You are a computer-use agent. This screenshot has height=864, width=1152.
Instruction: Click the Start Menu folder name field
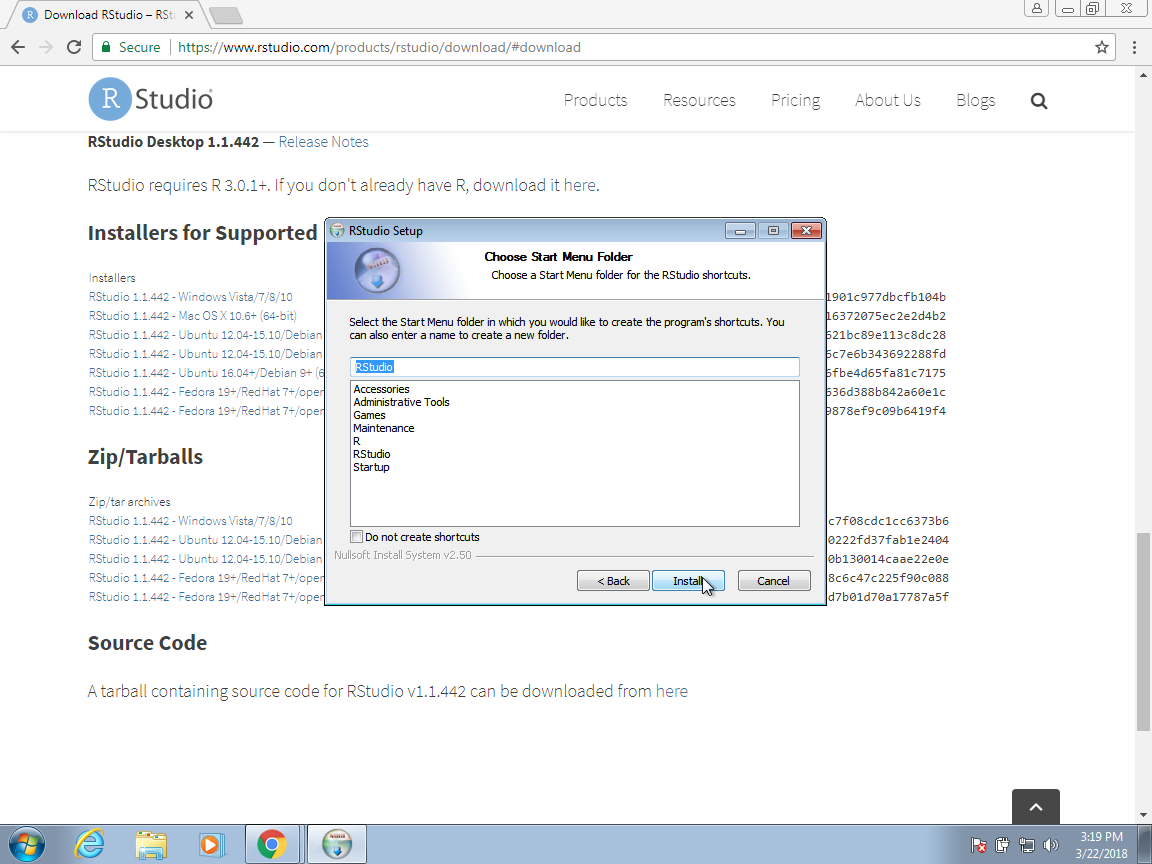click(574, 367)
